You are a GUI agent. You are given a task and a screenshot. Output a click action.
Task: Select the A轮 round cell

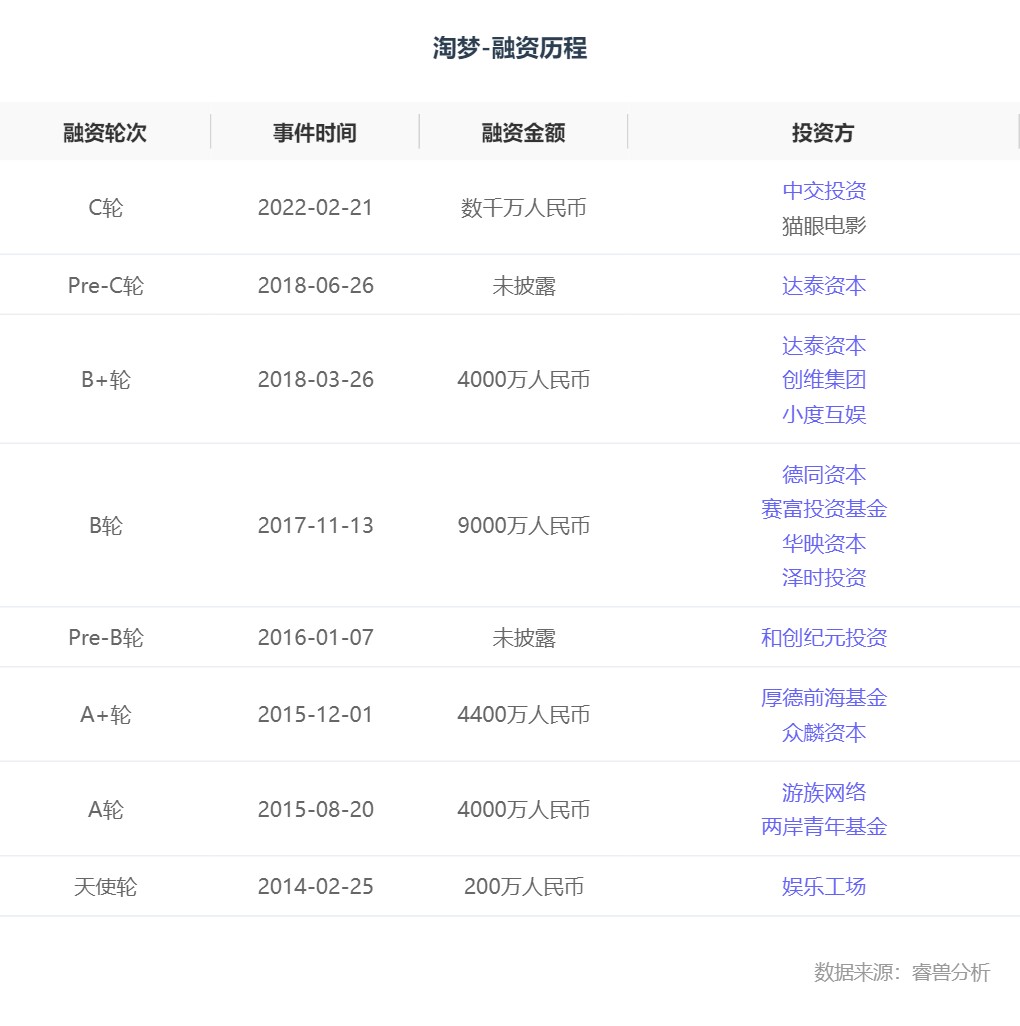[x=105, y=809]
